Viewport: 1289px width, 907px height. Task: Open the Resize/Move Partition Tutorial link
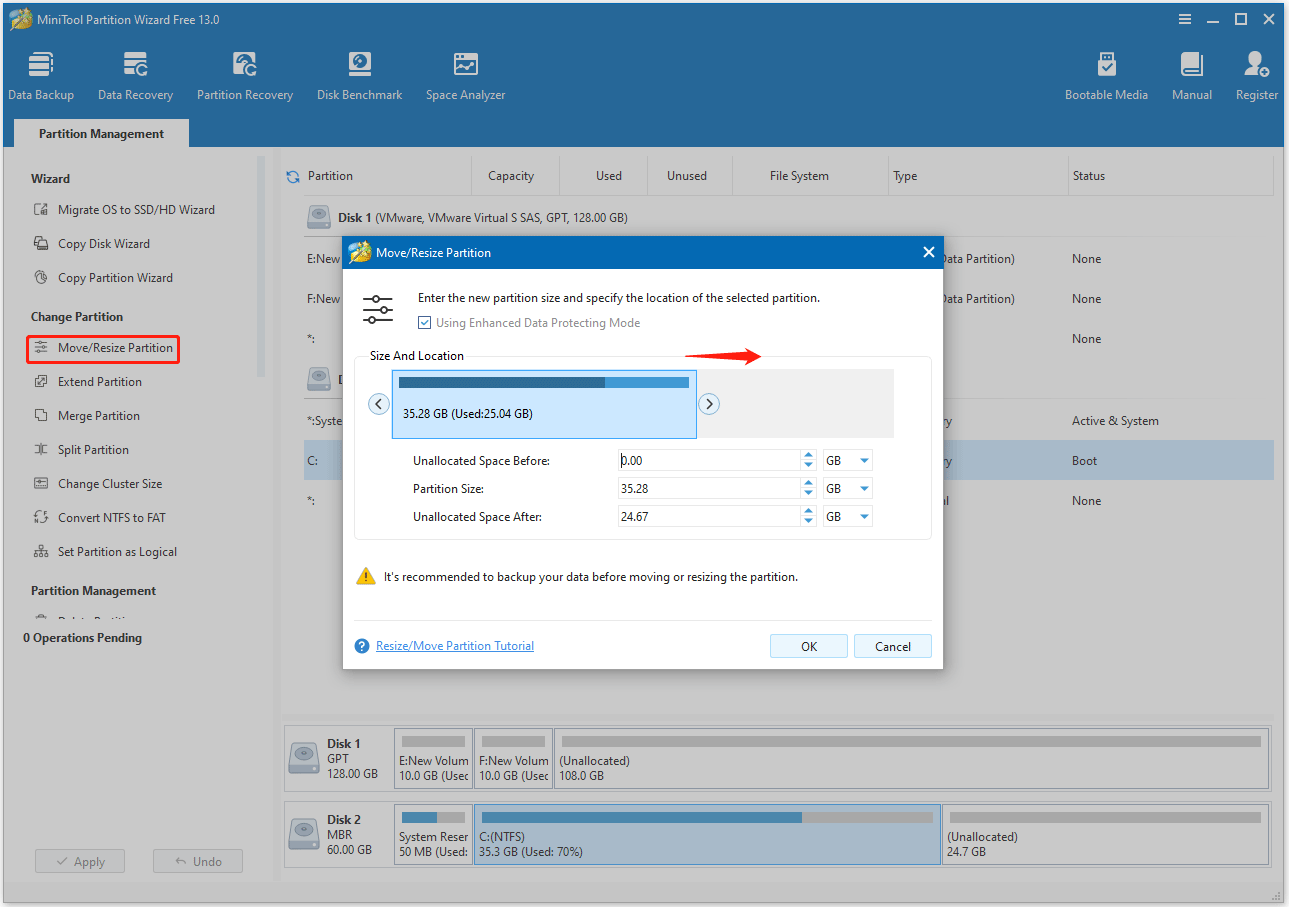click(454, 645)
